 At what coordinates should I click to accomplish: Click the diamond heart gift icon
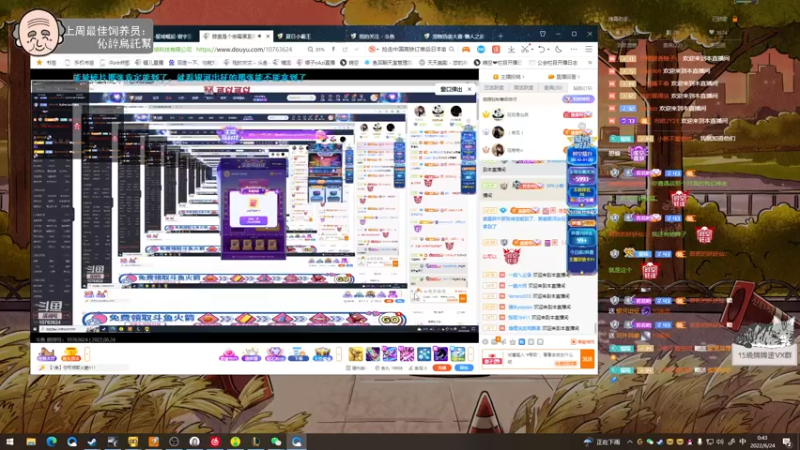coord(274,354)
